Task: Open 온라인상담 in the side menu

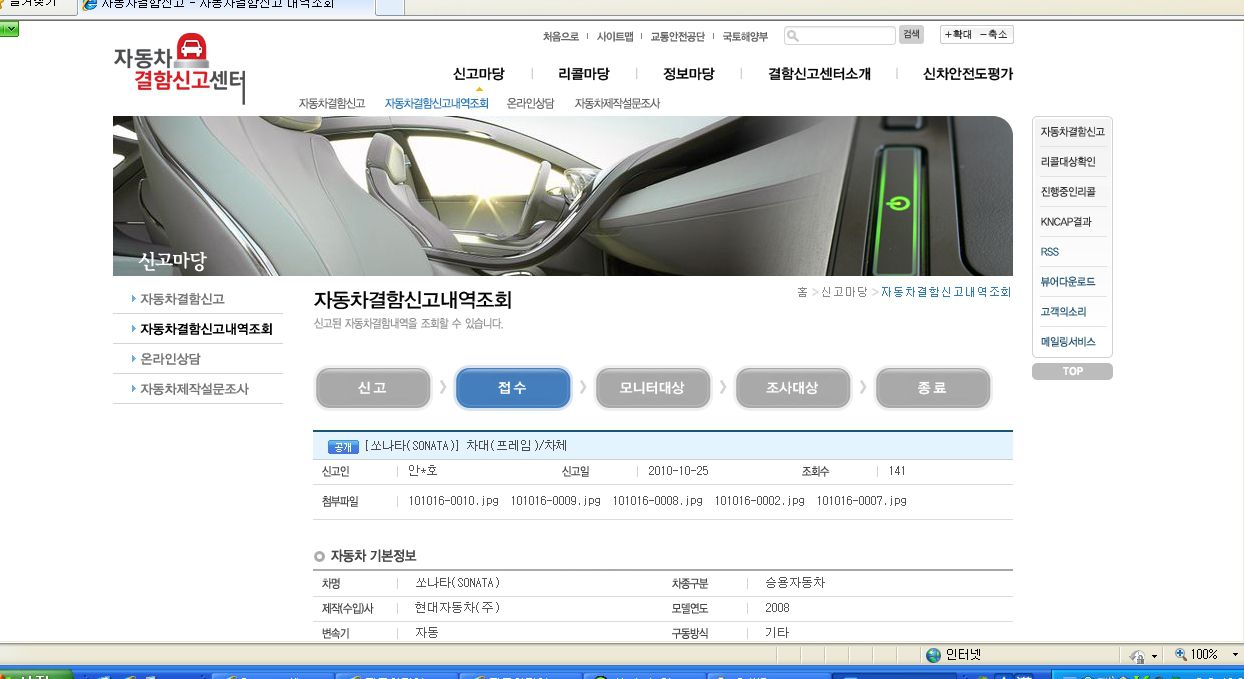Action: [x=170, y=359]
